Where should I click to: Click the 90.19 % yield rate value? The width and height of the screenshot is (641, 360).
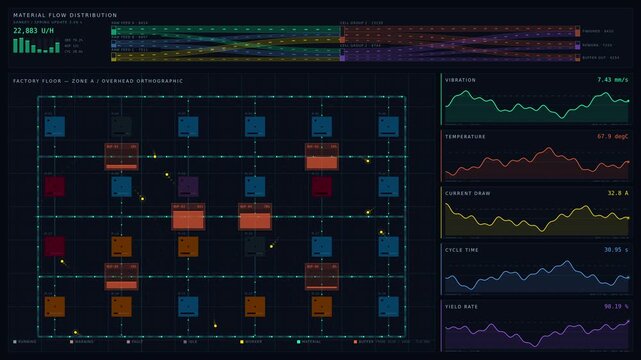click(616, 306)
